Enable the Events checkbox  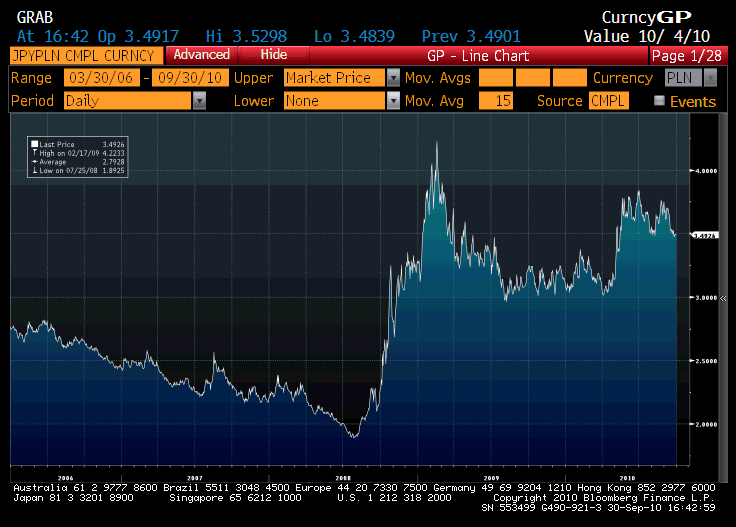[659, 101]
